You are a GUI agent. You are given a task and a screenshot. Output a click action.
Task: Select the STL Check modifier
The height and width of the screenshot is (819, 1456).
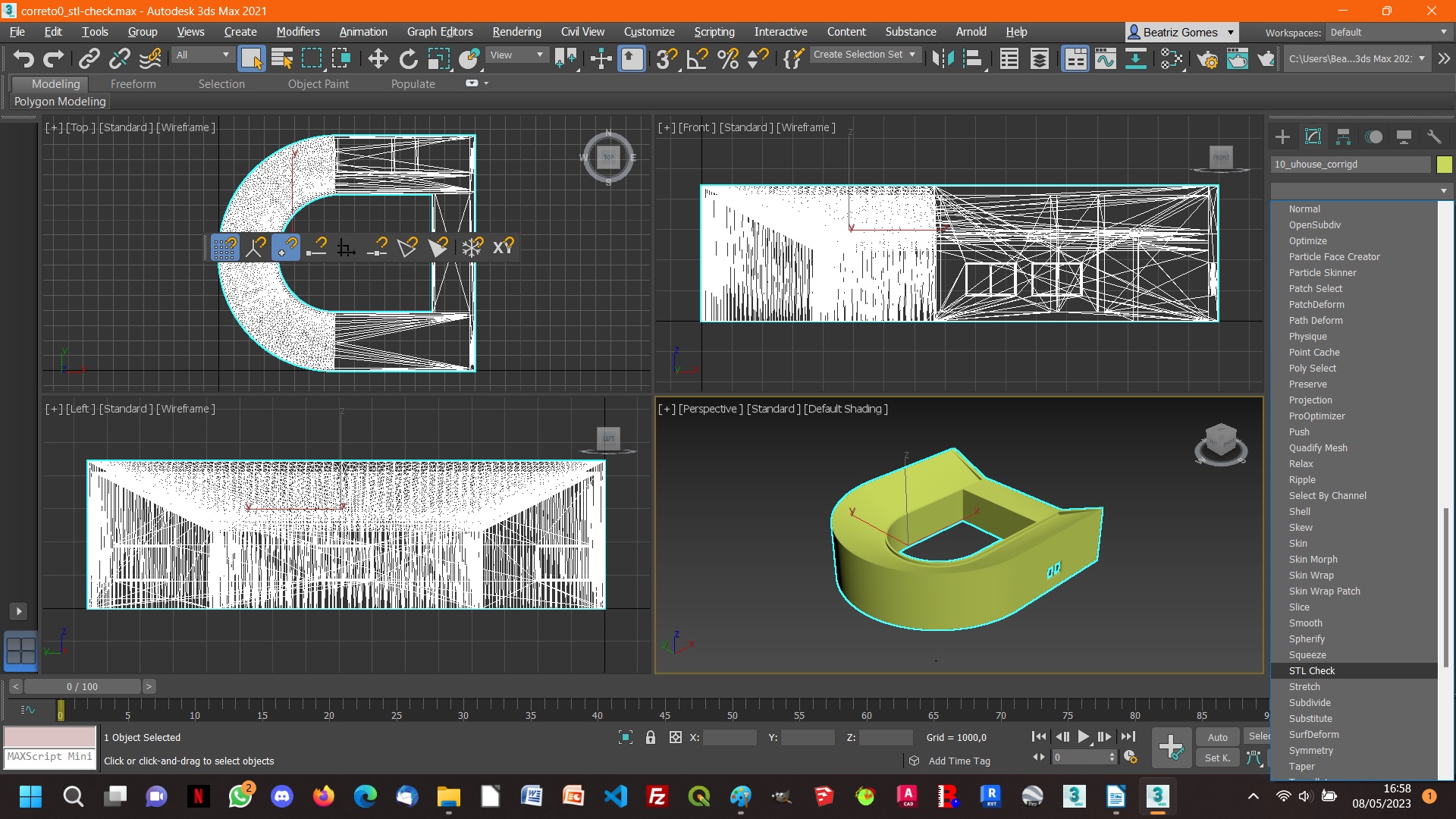point(1312,670)
